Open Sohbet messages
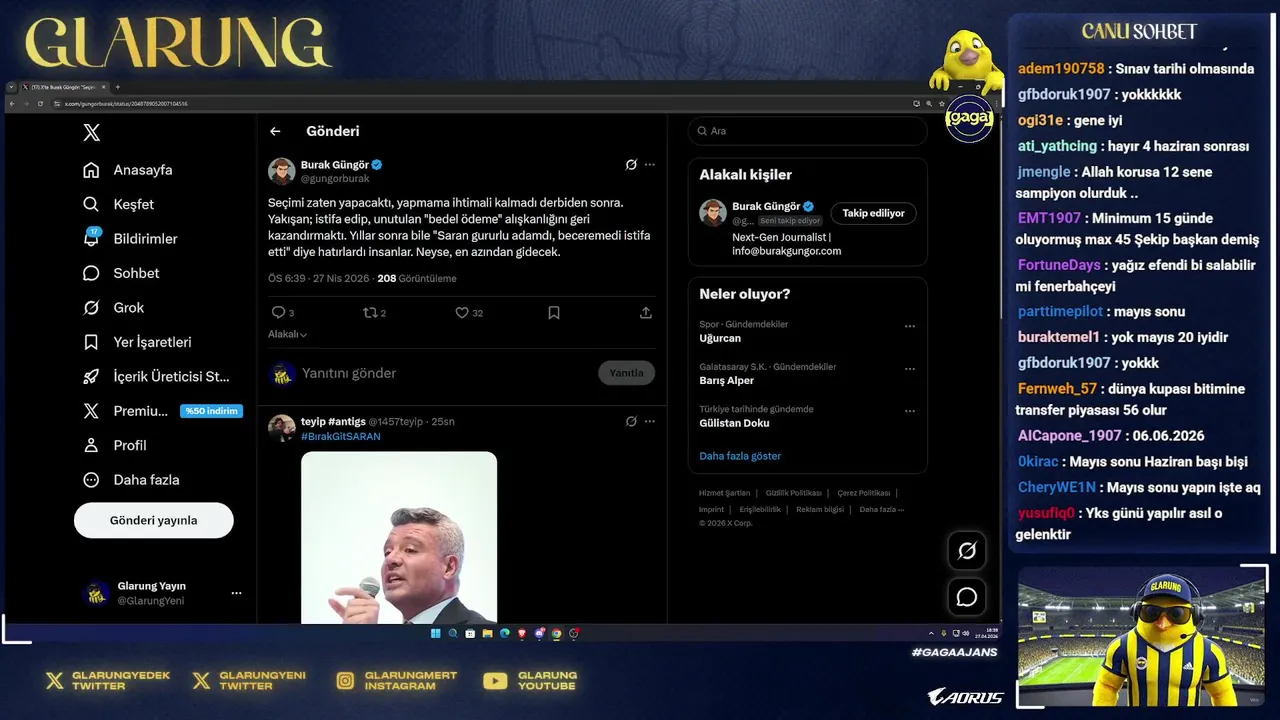 tap(121, 273)
